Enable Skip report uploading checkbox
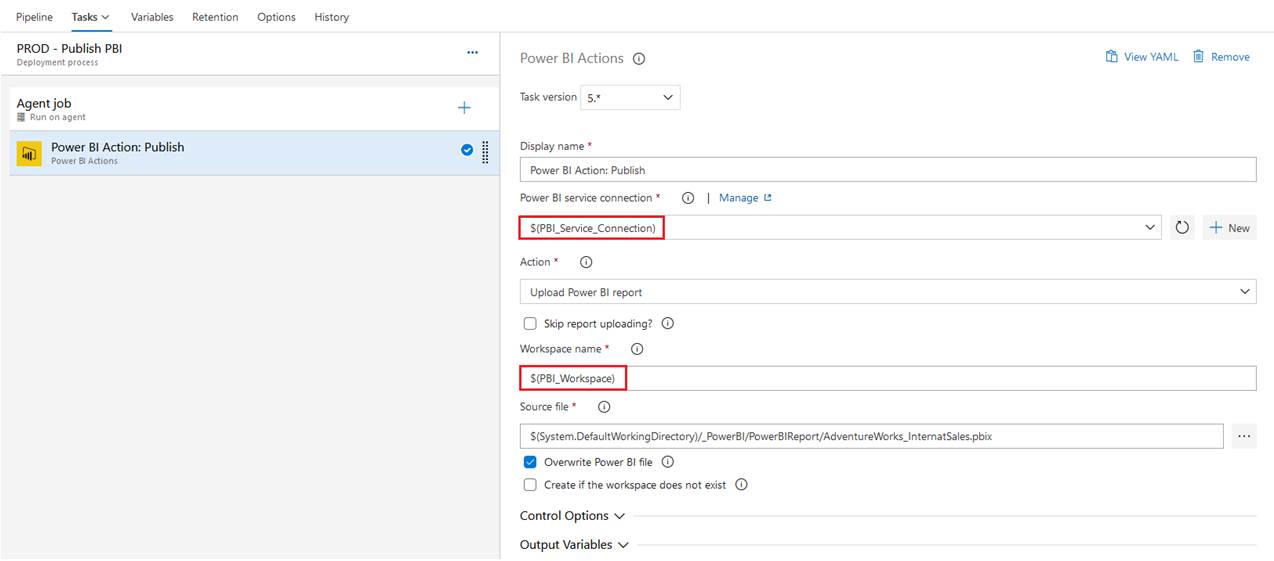 (530, 324)
